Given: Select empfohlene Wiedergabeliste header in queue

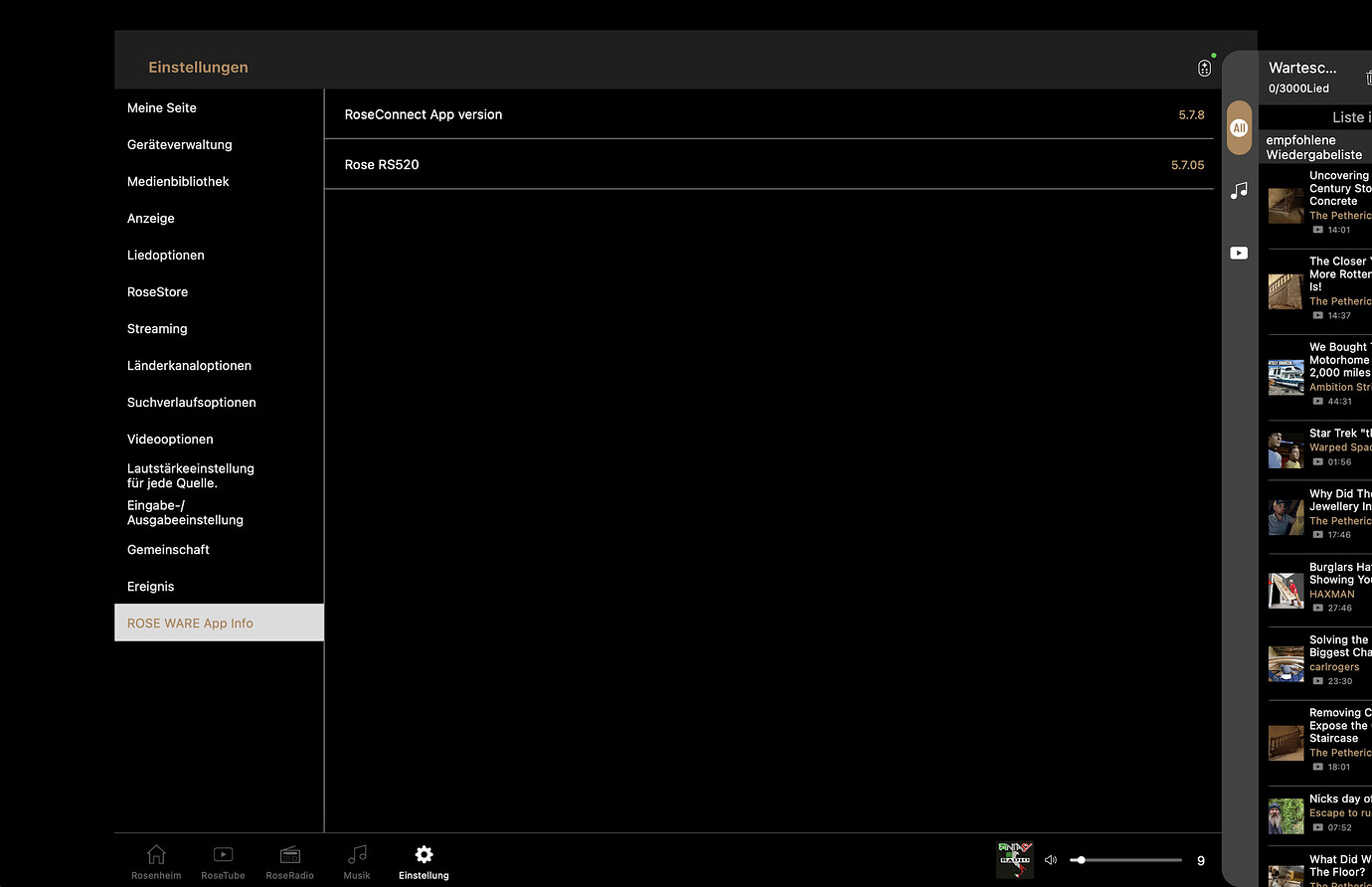Looking at the screenshot, I should [1315, 147].
